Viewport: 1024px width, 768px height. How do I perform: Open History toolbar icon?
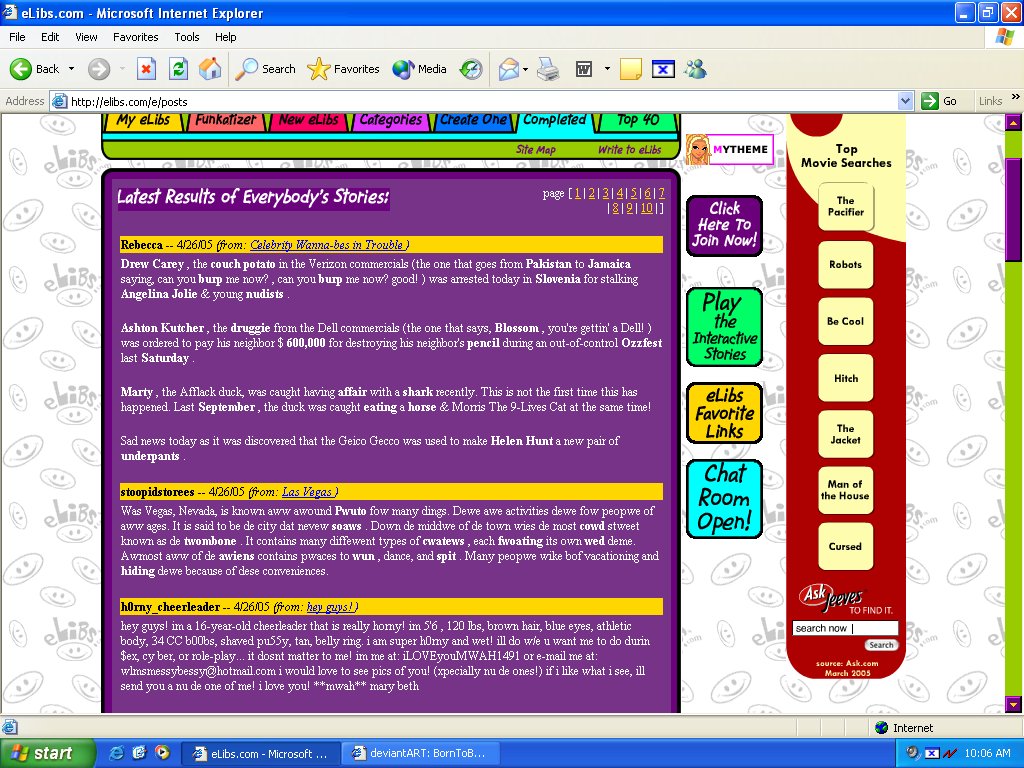point(471,69)
